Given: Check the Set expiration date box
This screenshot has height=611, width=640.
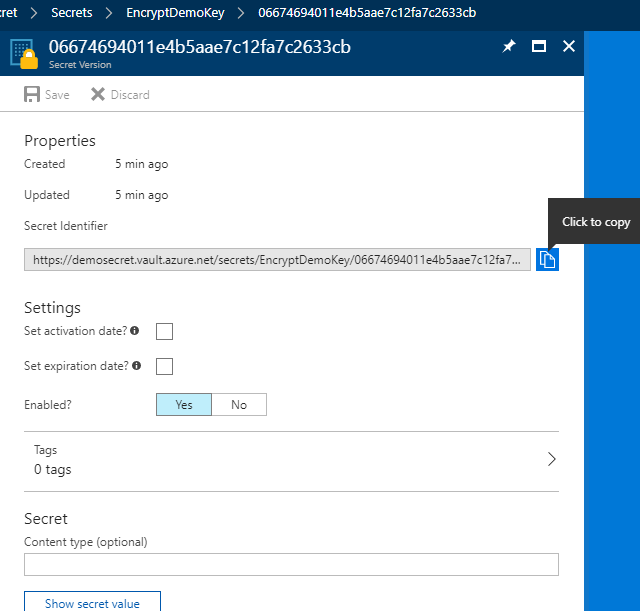Looking at the screenshot, I should (164, 367).
